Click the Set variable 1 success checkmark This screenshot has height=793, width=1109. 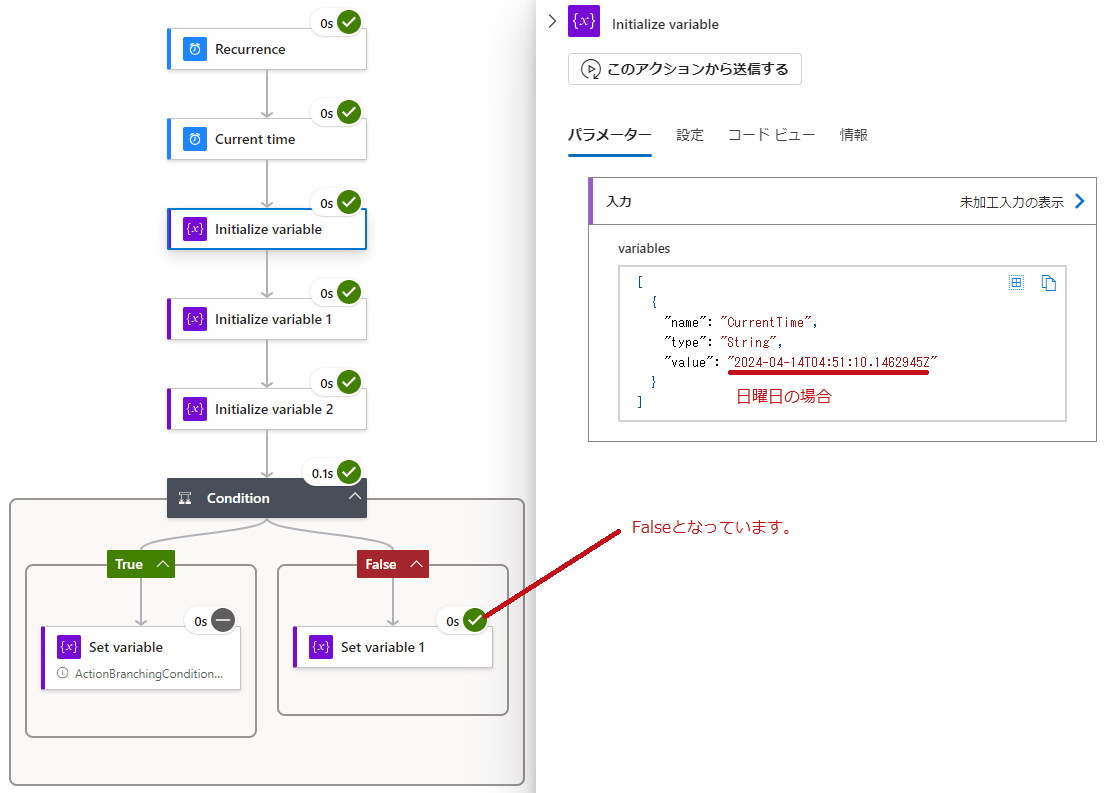[475, 620]
